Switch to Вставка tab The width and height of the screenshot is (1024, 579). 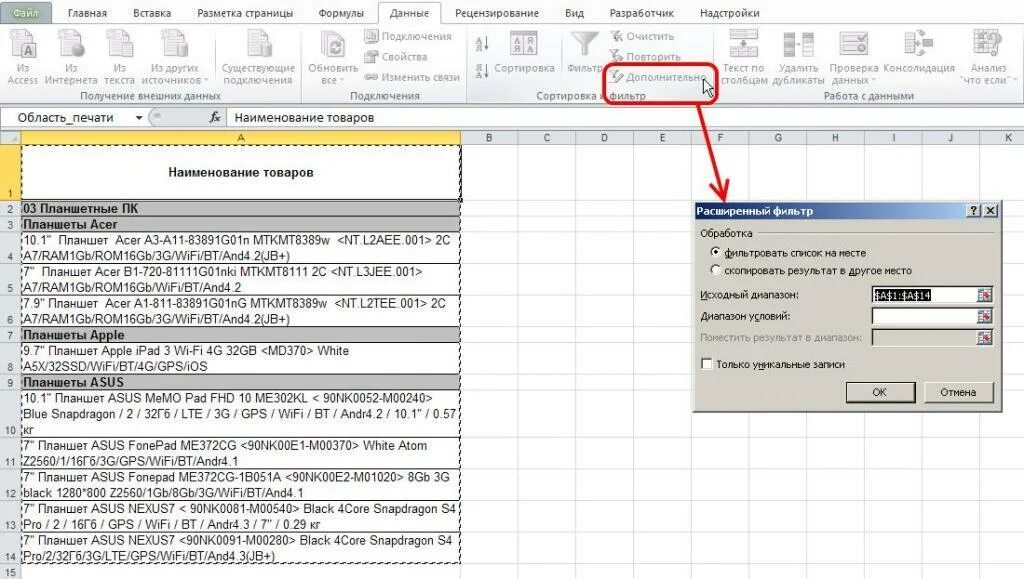pyautogui.click(x=152, y=13)
